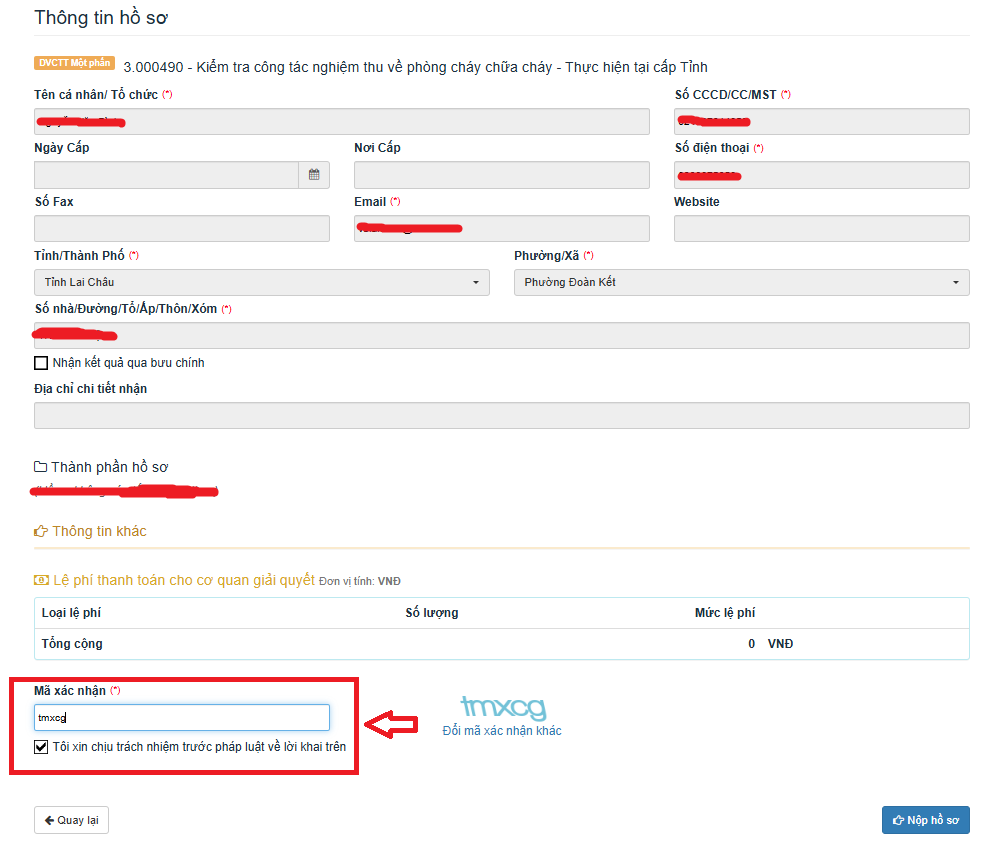Click folder icon next to Thành phần hồ sơ
1008x863 pixels.
click(x=41, y=467)
